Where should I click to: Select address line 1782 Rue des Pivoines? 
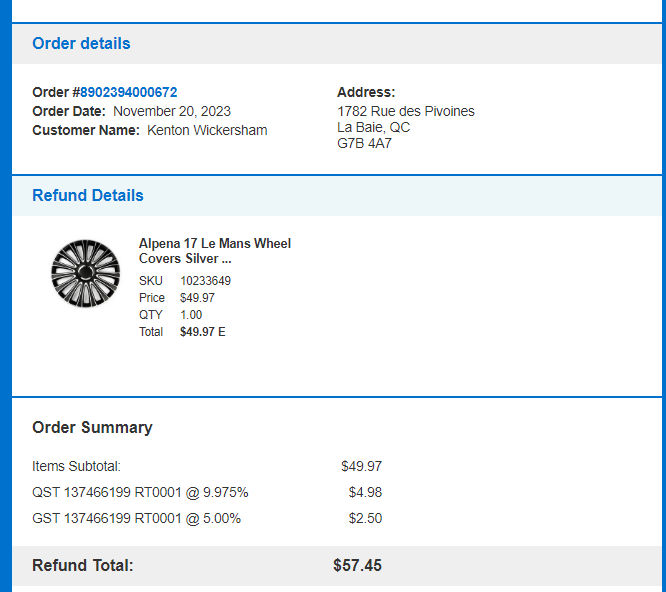(x=406, y=111)
